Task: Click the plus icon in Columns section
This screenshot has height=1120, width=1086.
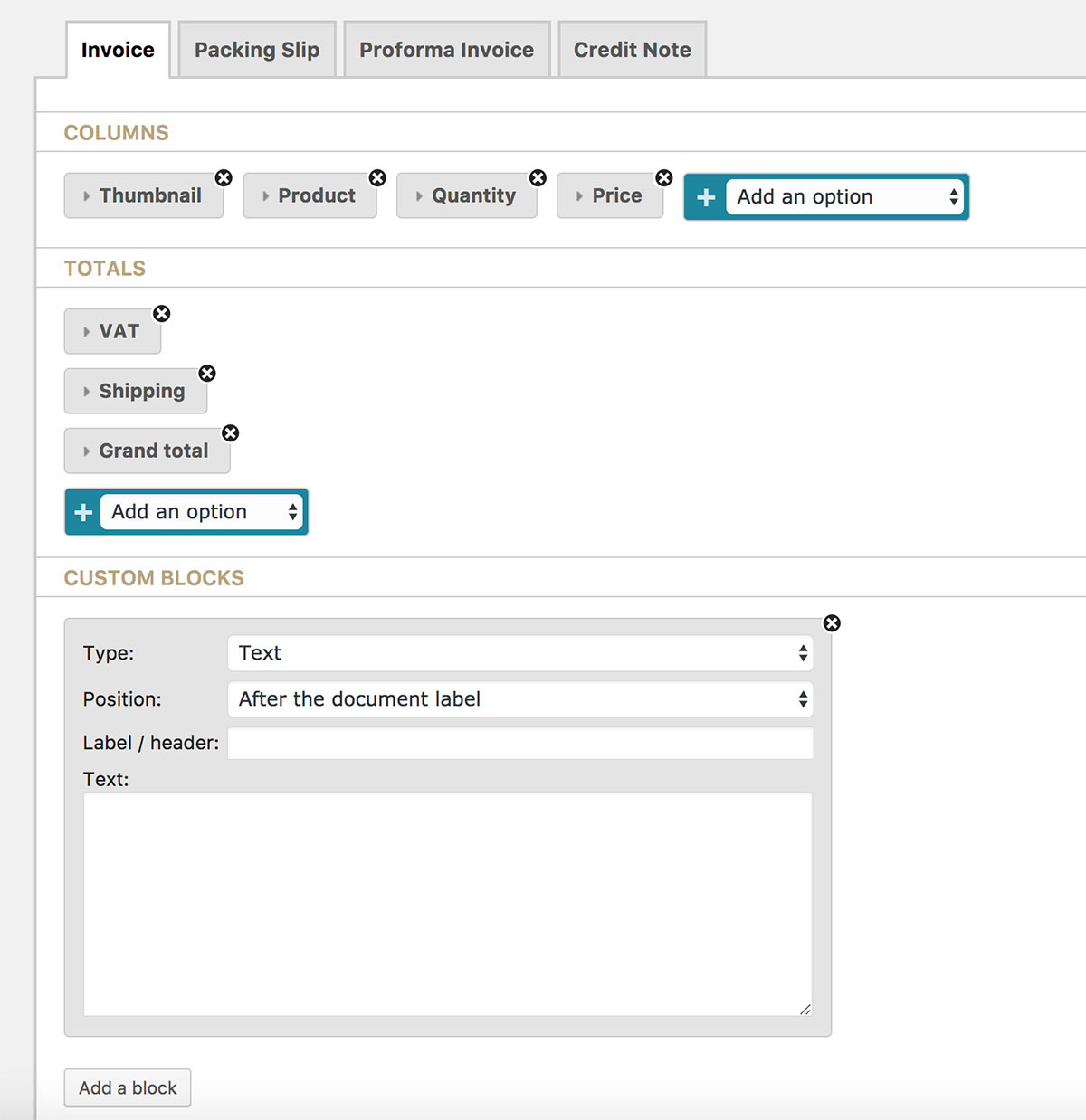Action: click(706, 197)
